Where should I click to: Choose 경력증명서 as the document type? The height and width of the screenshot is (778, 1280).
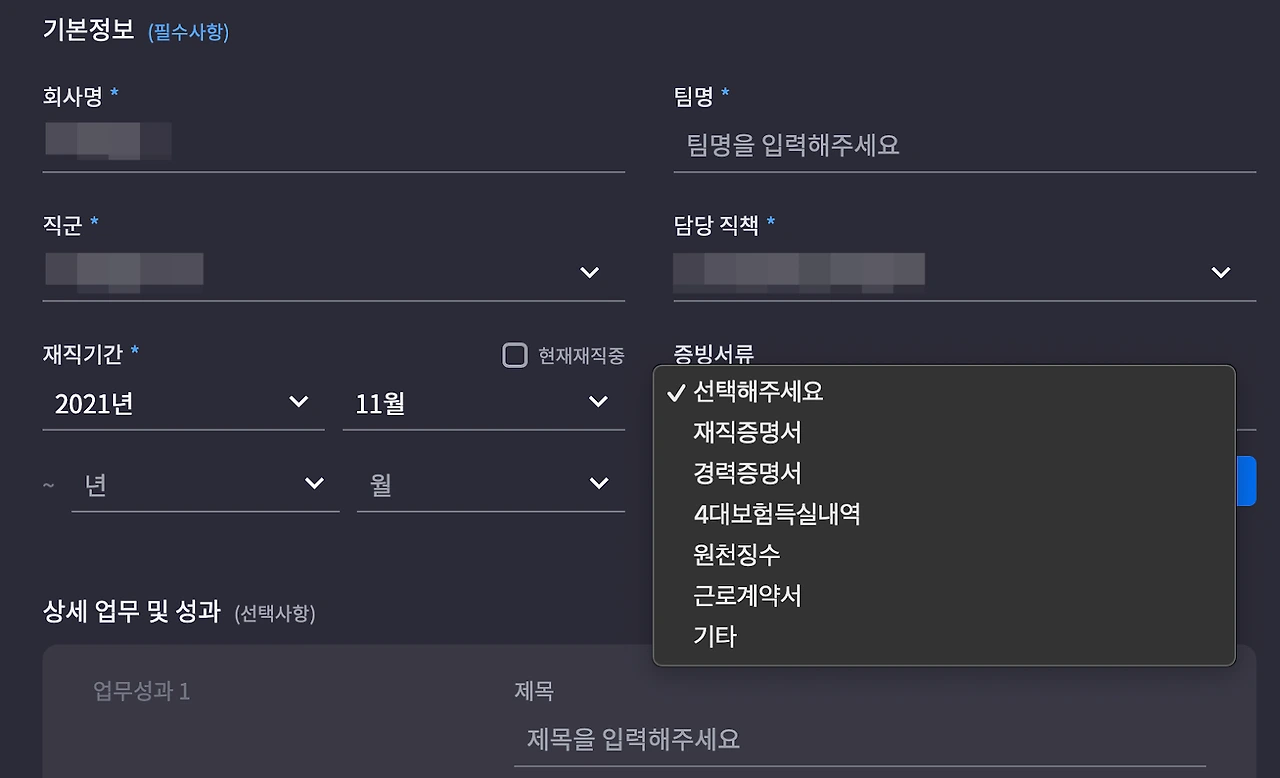coord(745,472)
